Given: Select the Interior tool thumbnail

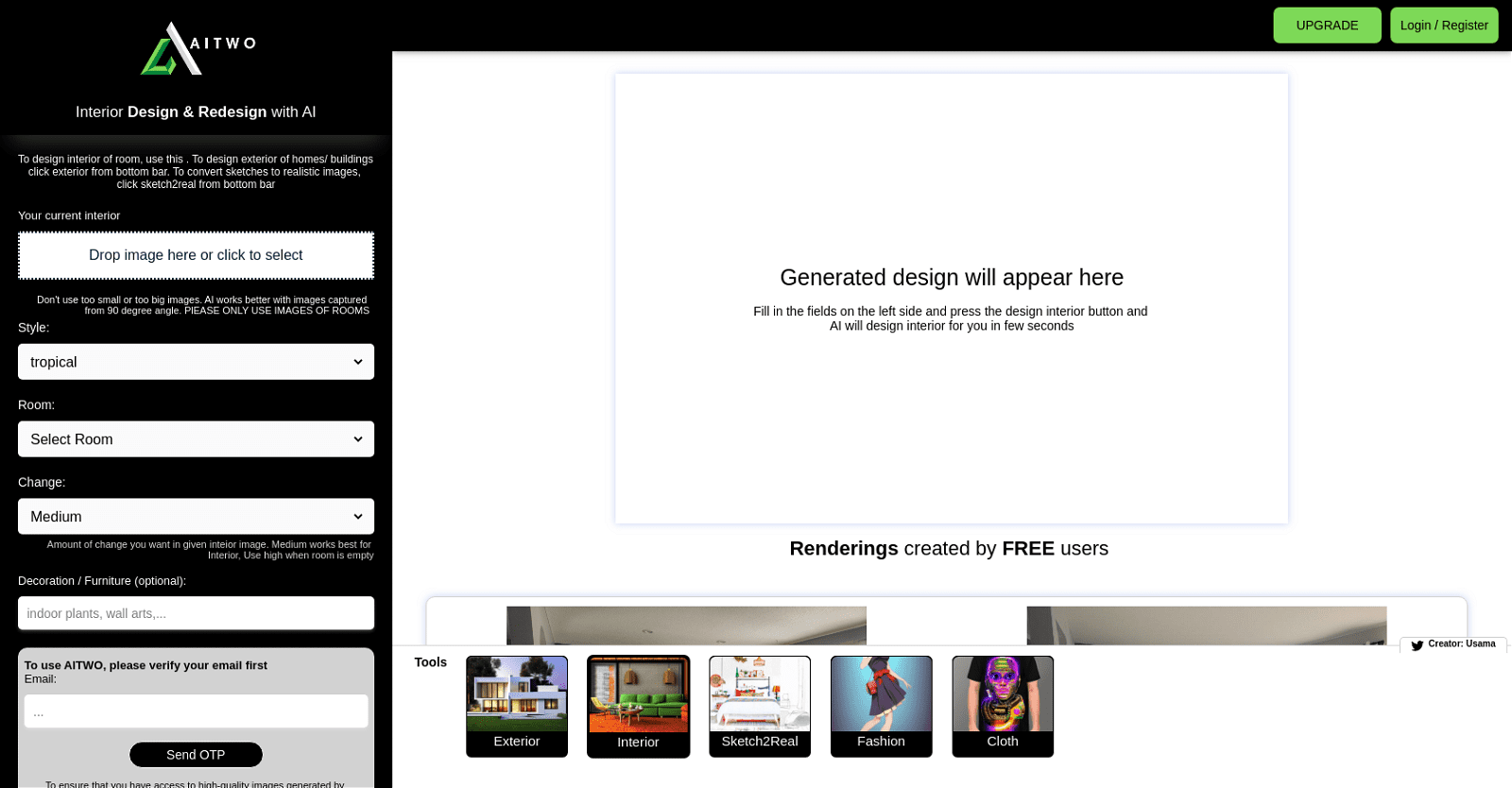Looking at the screenshot, I should [638, 705].
